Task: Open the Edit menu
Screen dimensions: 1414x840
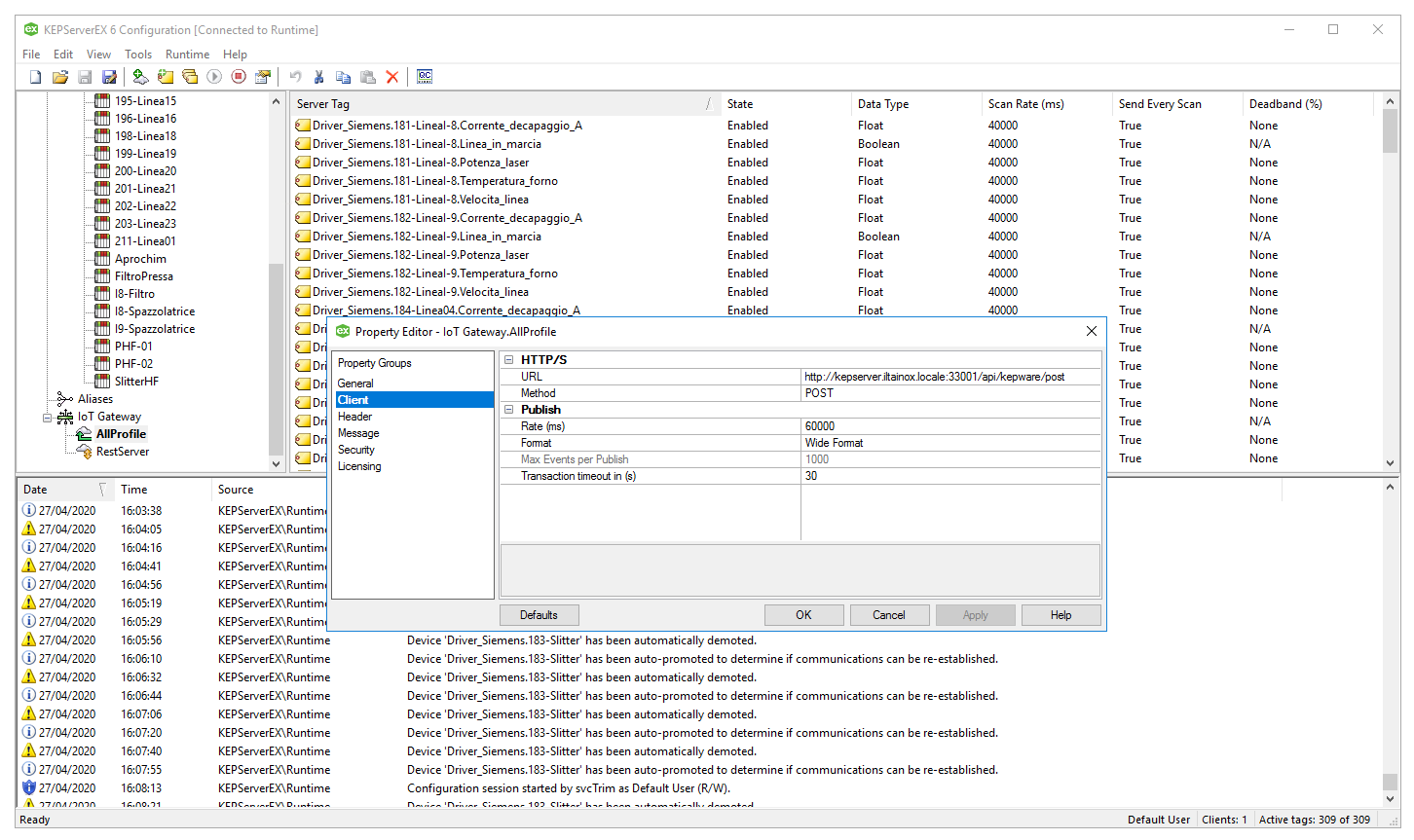Action: pyautogui.click(x=63, y=55)
